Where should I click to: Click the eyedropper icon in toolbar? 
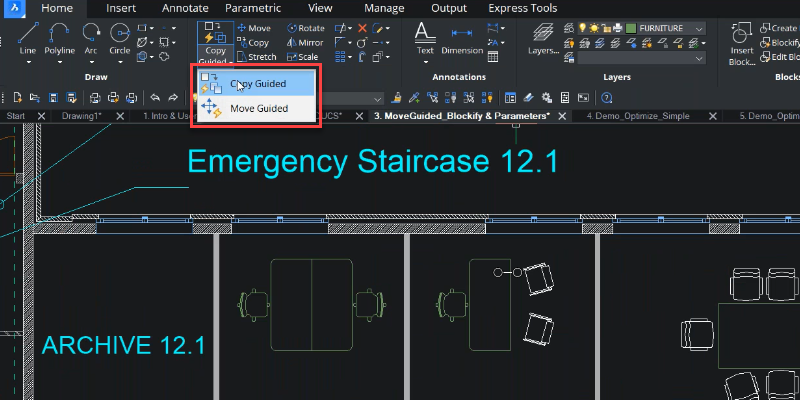pos(415,98)
